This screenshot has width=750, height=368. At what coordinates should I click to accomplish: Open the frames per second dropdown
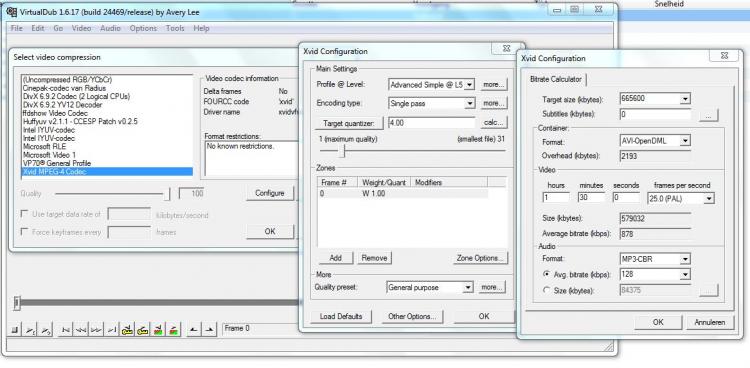[709, 198]
